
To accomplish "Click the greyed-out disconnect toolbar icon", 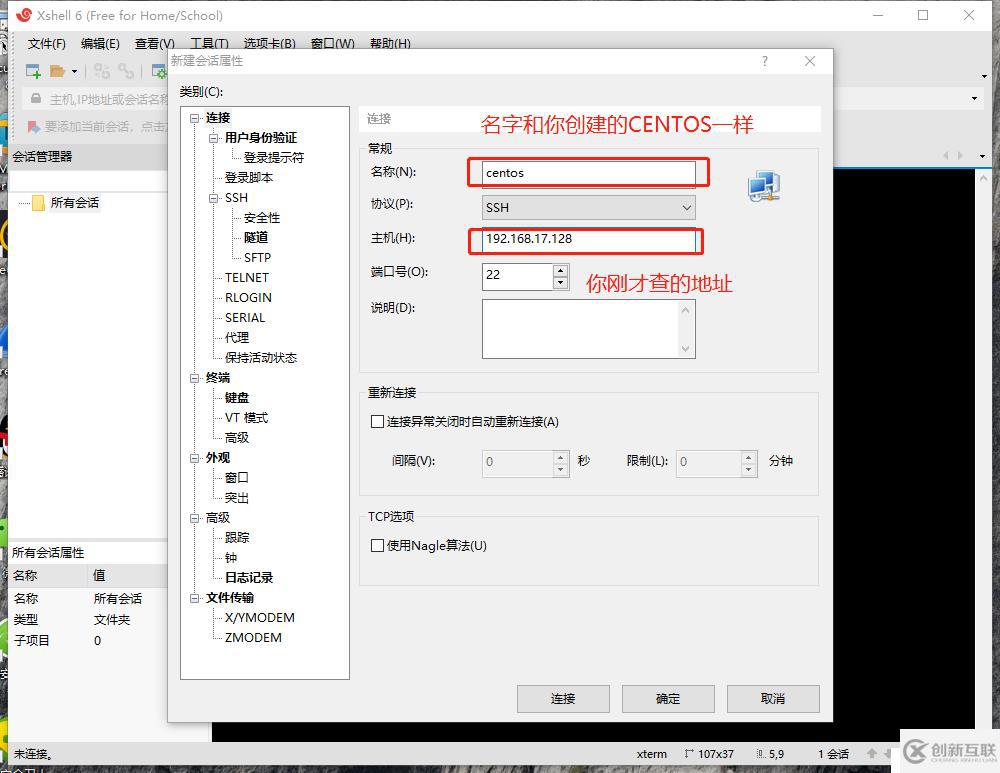I will [x=102, y=71].
